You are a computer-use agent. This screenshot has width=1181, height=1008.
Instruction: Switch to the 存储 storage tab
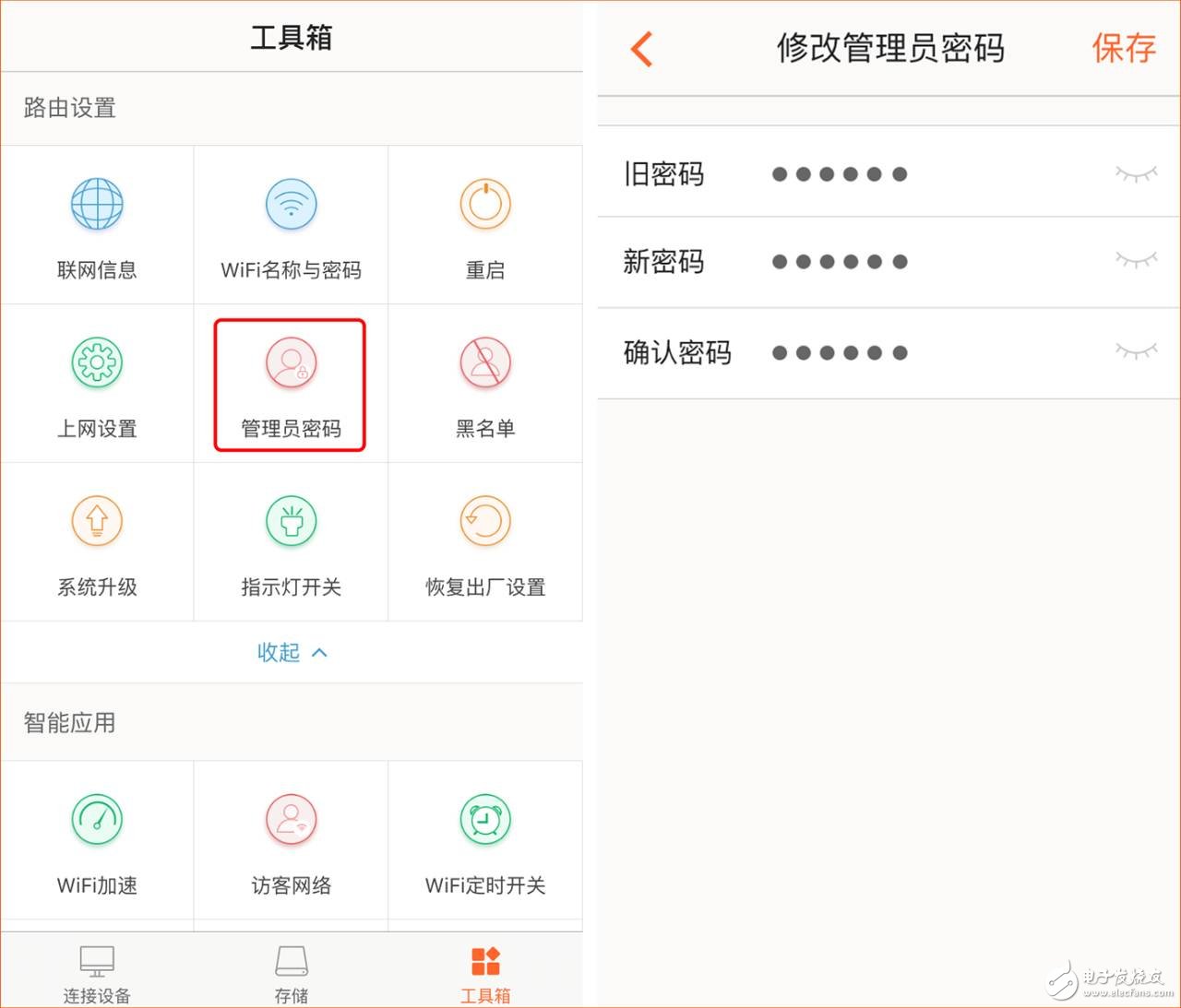[x=291, y=970]
